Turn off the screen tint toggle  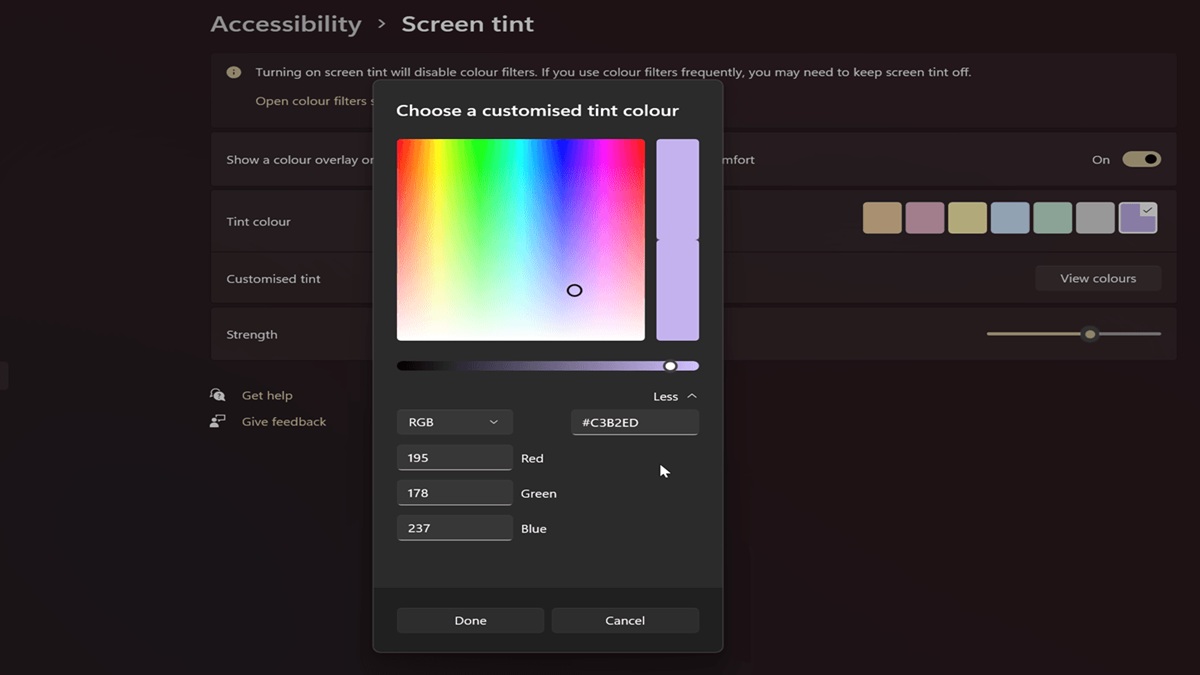tap(1141, 159)
